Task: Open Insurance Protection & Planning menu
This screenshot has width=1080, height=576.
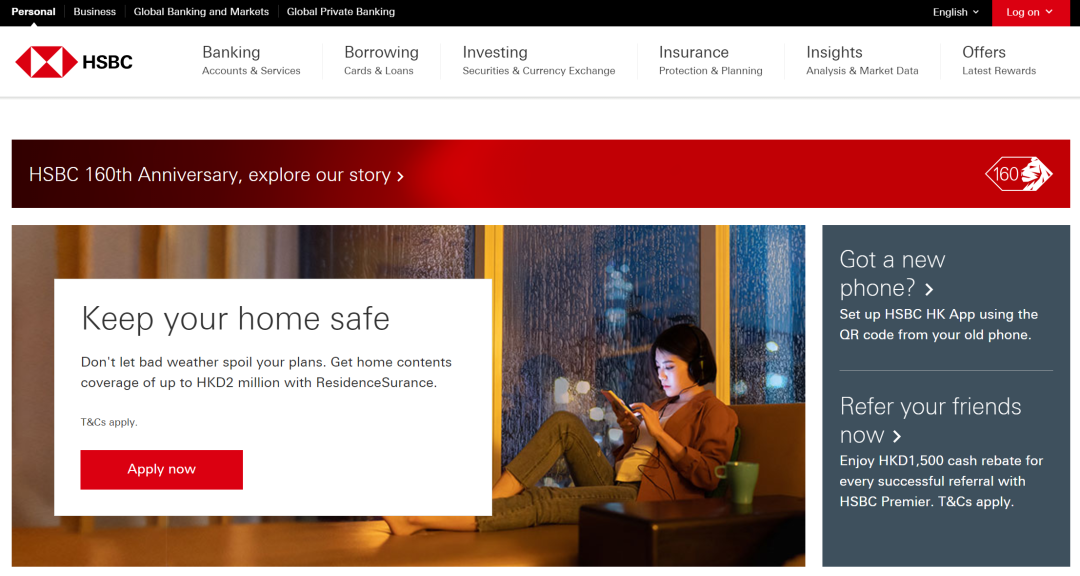Action: click(710, 61)
